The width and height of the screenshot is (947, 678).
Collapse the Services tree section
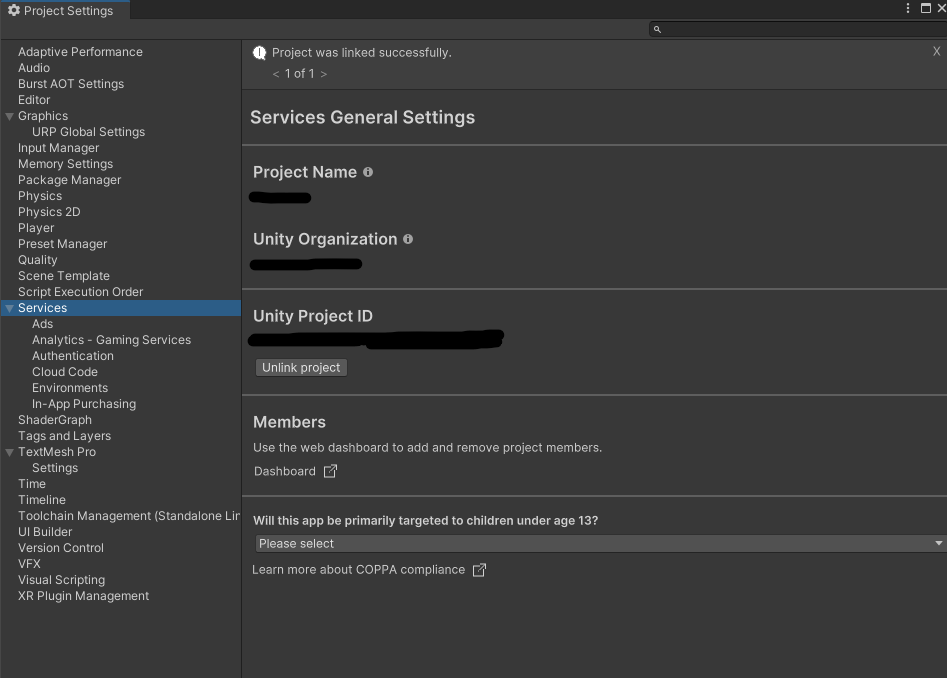(x=9, y=308)
